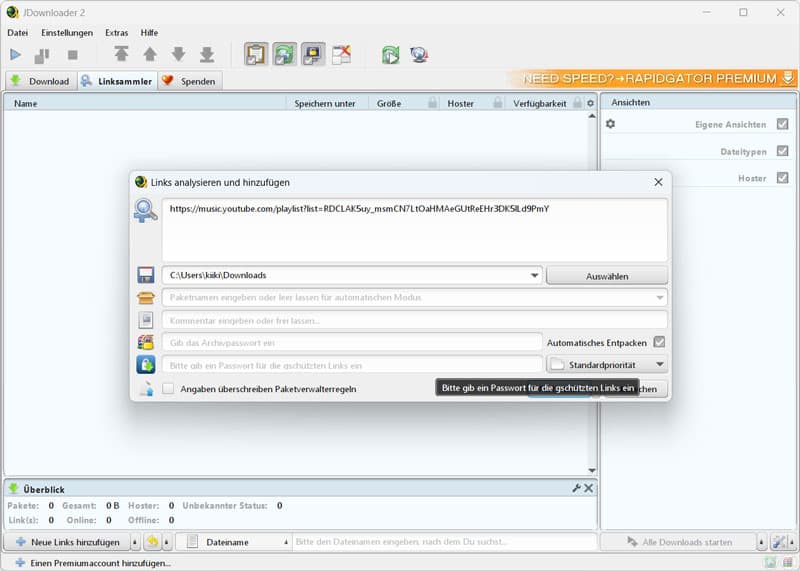Screen dimensions: 800x571
Task: Expand arrow beside Alle Downloads starten
Action: pos(761,542)
